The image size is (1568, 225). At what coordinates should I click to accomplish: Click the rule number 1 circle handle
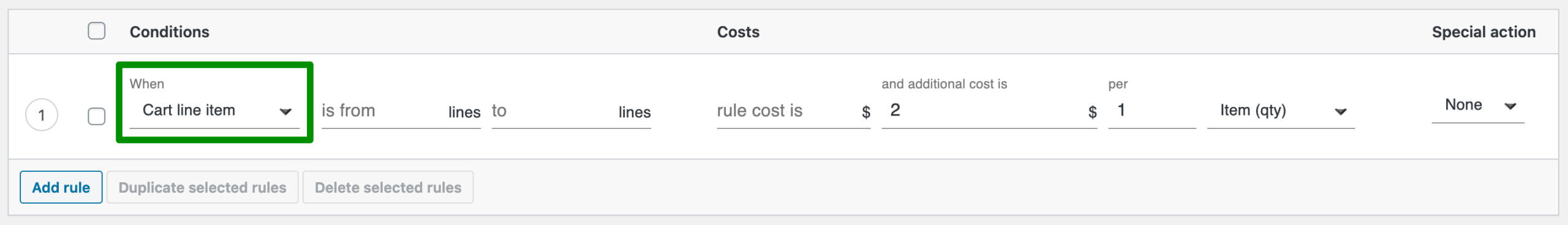[42, 115]
